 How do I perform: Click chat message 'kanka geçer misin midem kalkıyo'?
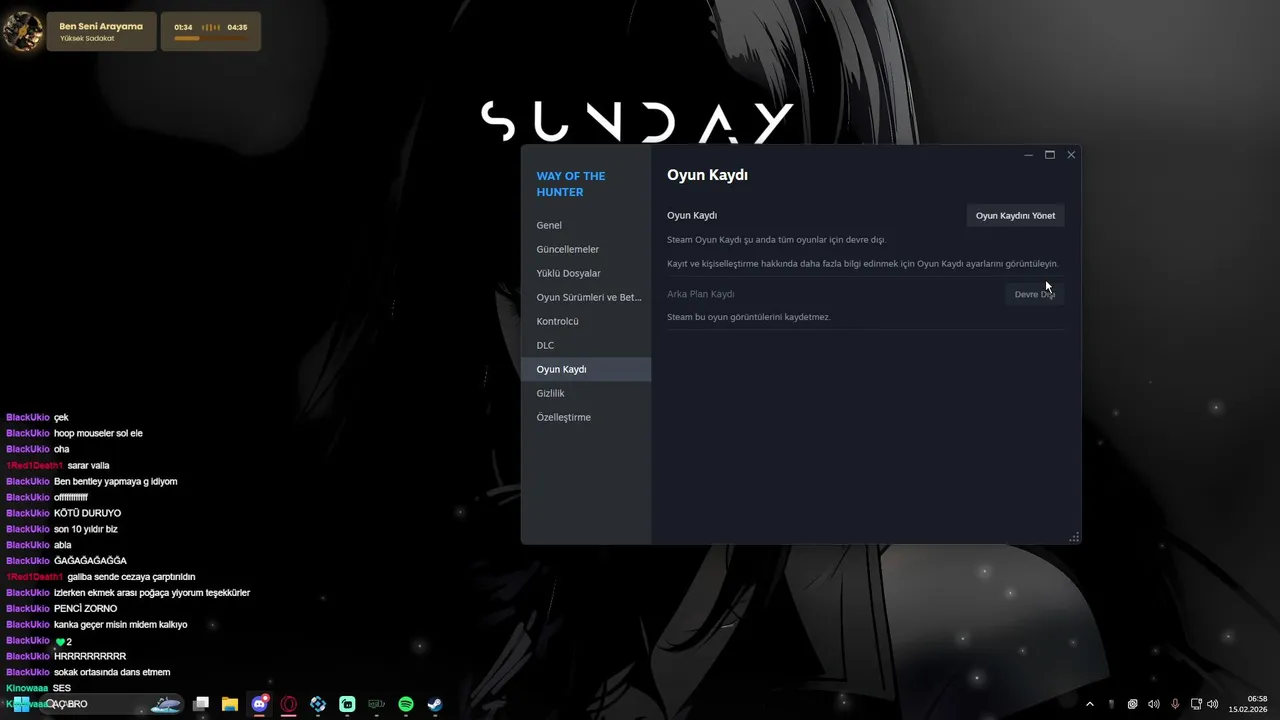click(x=121, y=625)
